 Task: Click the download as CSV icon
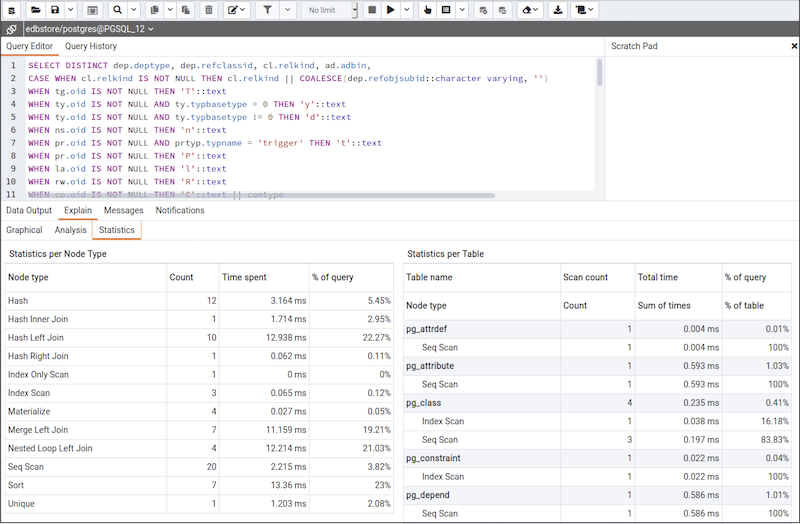click(x=558, y=10)
